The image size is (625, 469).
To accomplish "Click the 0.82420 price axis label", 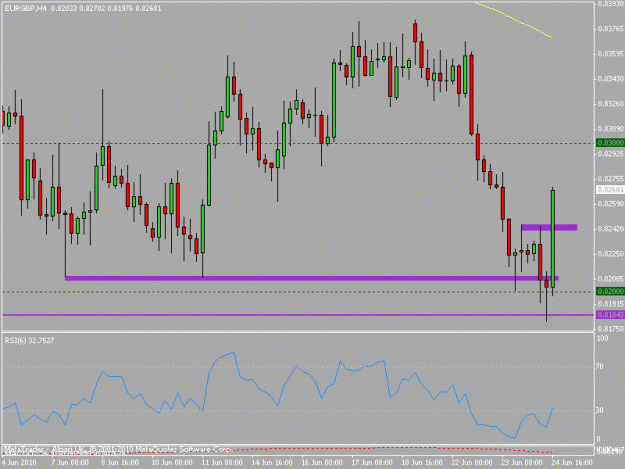I will tap(611, 229).
